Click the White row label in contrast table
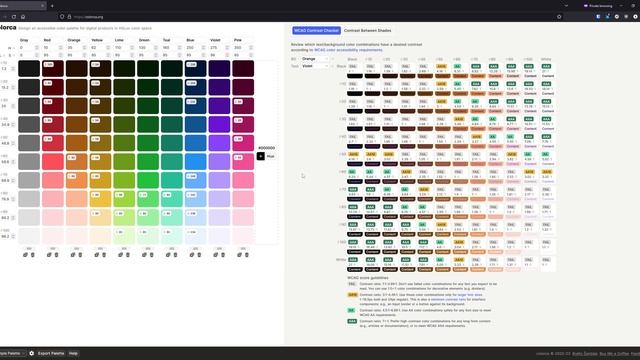The height and width of the screenshot is (360, 640). [341, 260]
